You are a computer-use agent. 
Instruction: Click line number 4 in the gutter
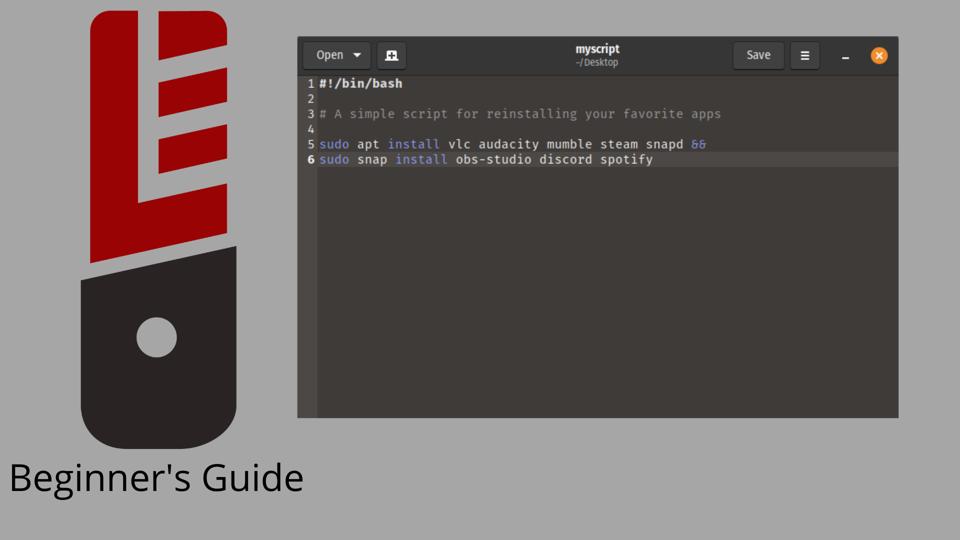[310, 129]
